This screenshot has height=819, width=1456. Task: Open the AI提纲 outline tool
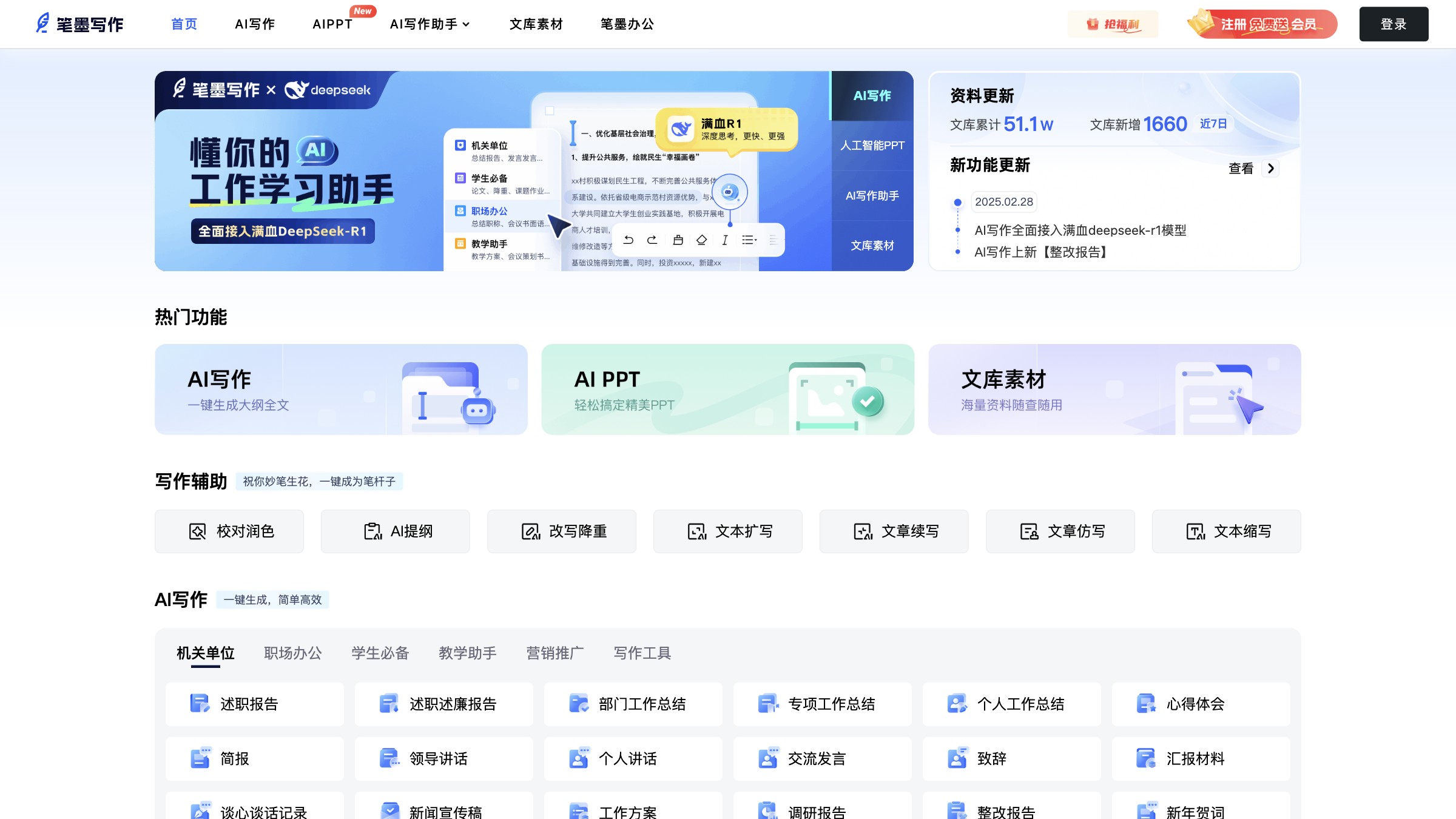[395, 531]
